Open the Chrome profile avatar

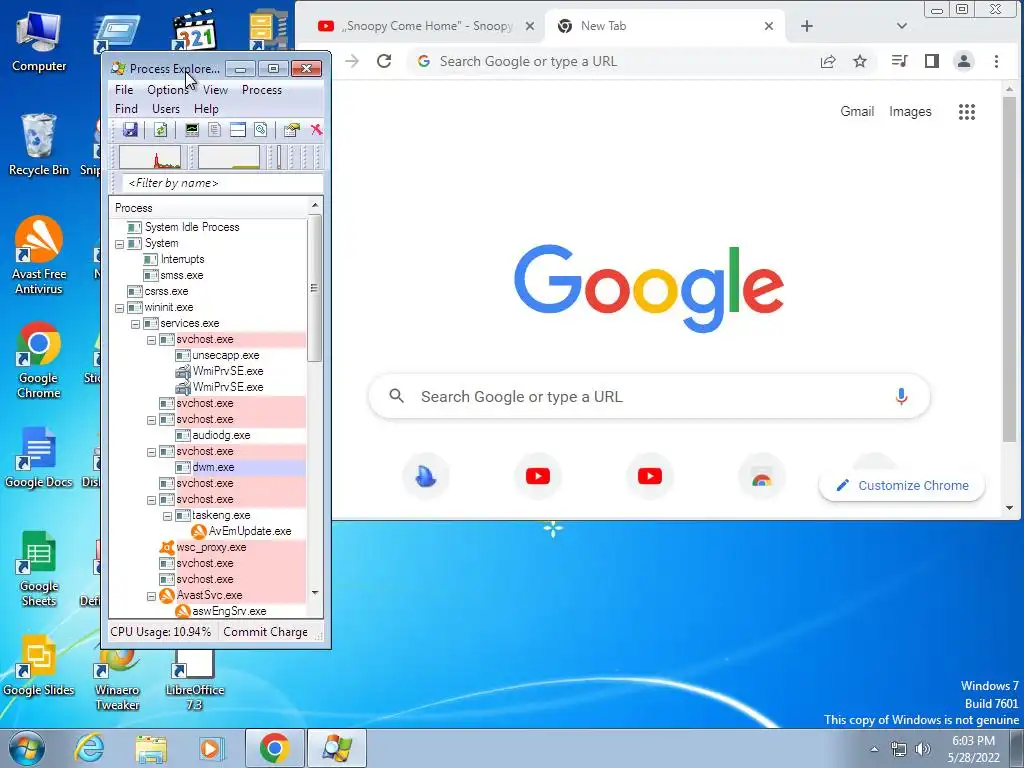point(964,61)
